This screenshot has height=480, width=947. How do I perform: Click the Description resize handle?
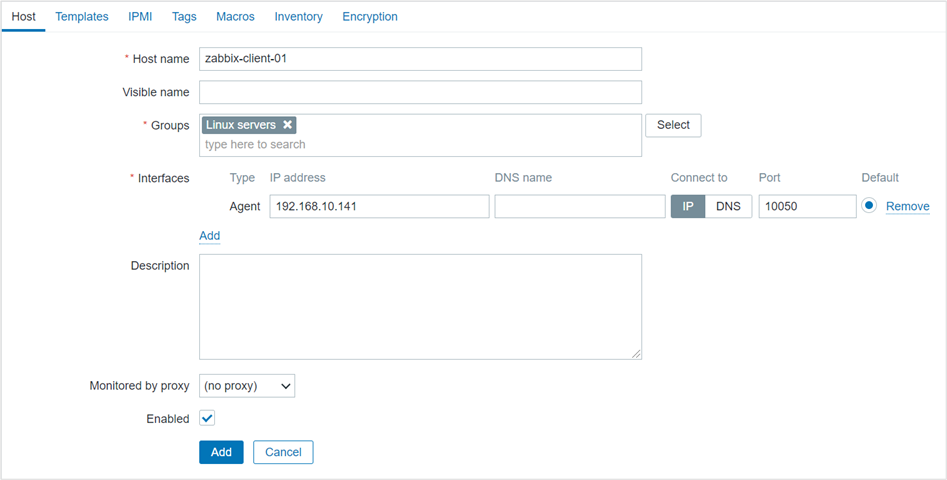tap(636, 354)
